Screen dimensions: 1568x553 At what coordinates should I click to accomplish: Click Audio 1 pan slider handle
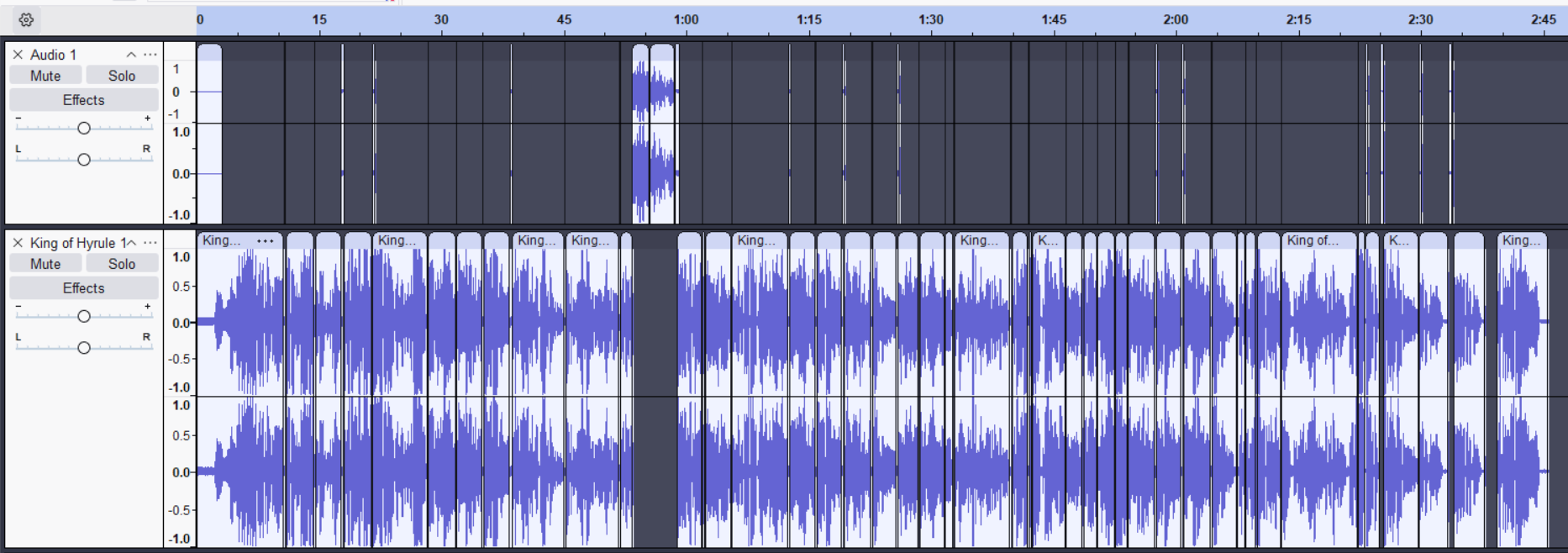click(84, 160)
